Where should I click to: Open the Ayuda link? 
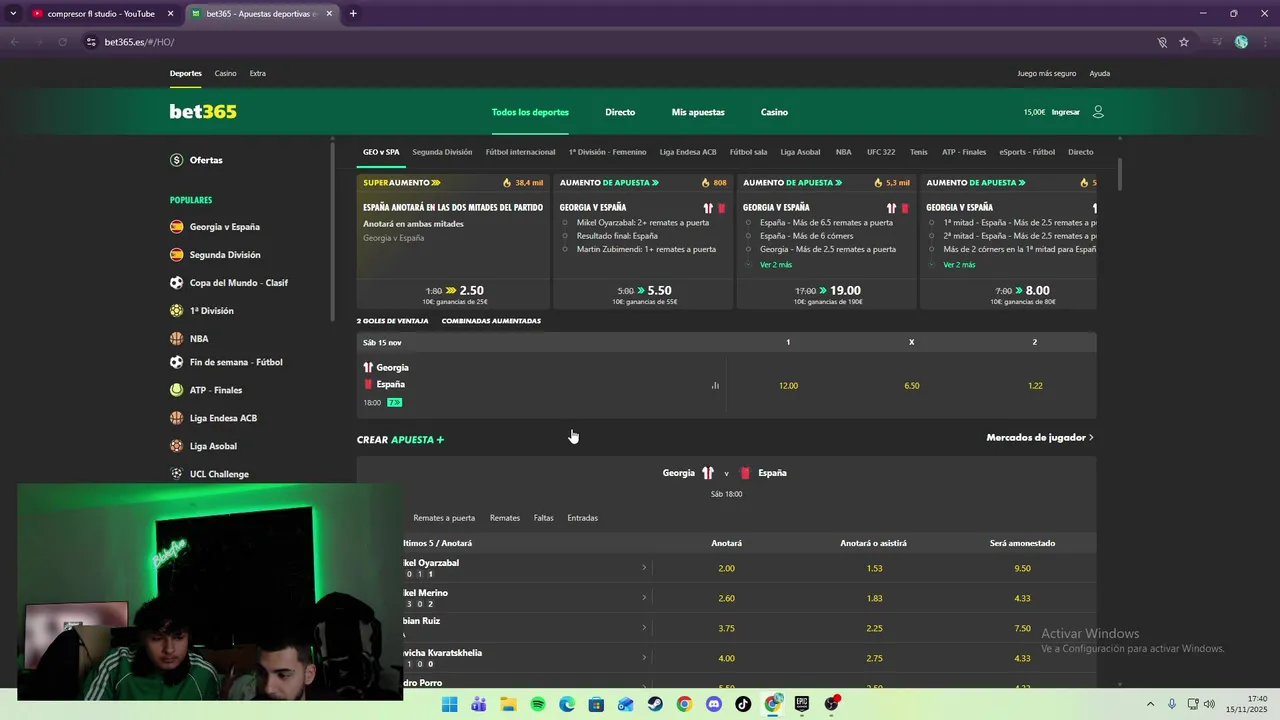pyautogui.click(x=1099, y=73)
